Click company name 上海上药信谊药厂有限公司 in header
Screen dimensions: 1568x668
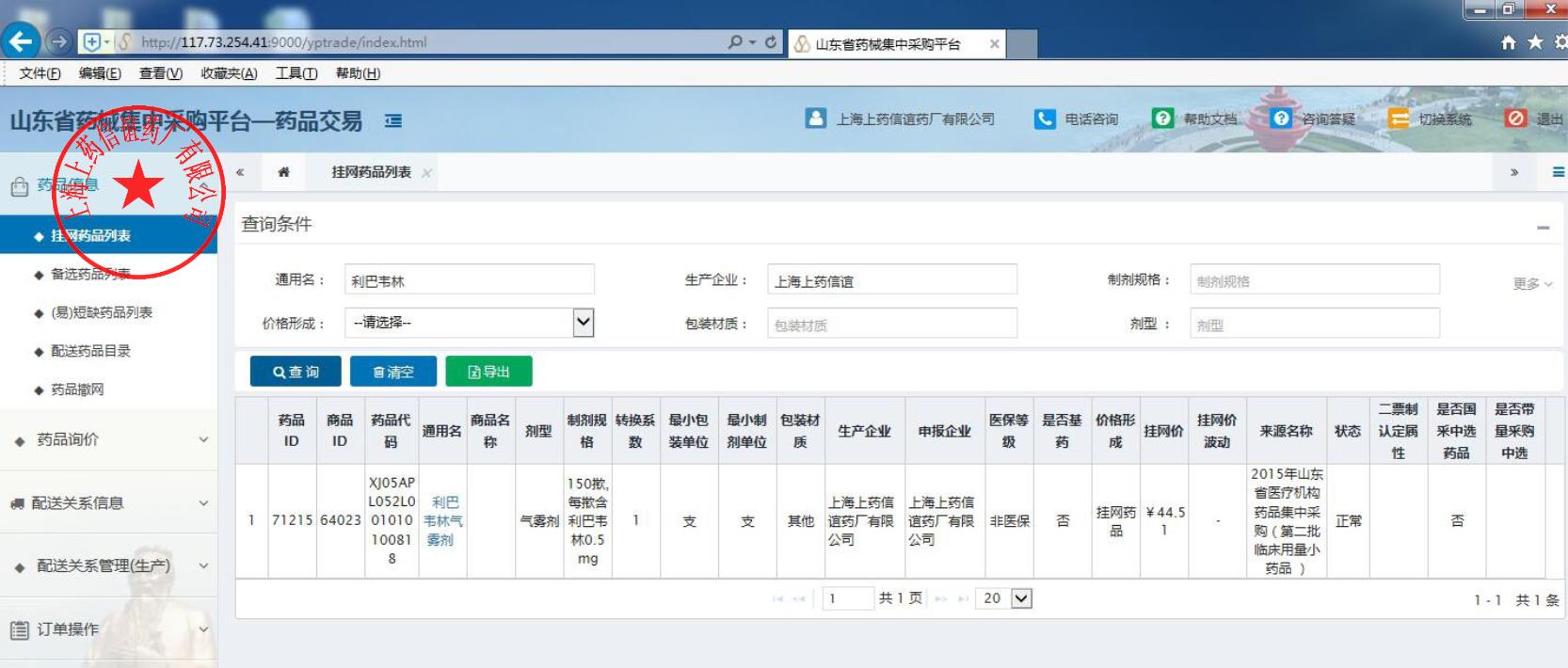915,119
